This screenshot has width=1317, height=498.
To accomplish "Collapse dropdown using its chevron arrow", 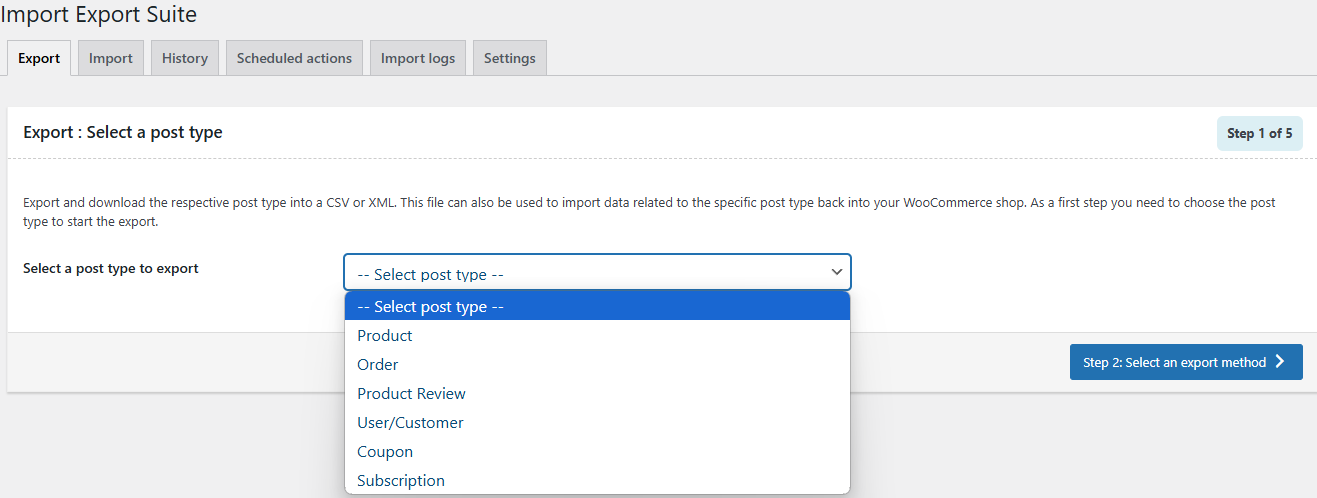I will [837, 272].
